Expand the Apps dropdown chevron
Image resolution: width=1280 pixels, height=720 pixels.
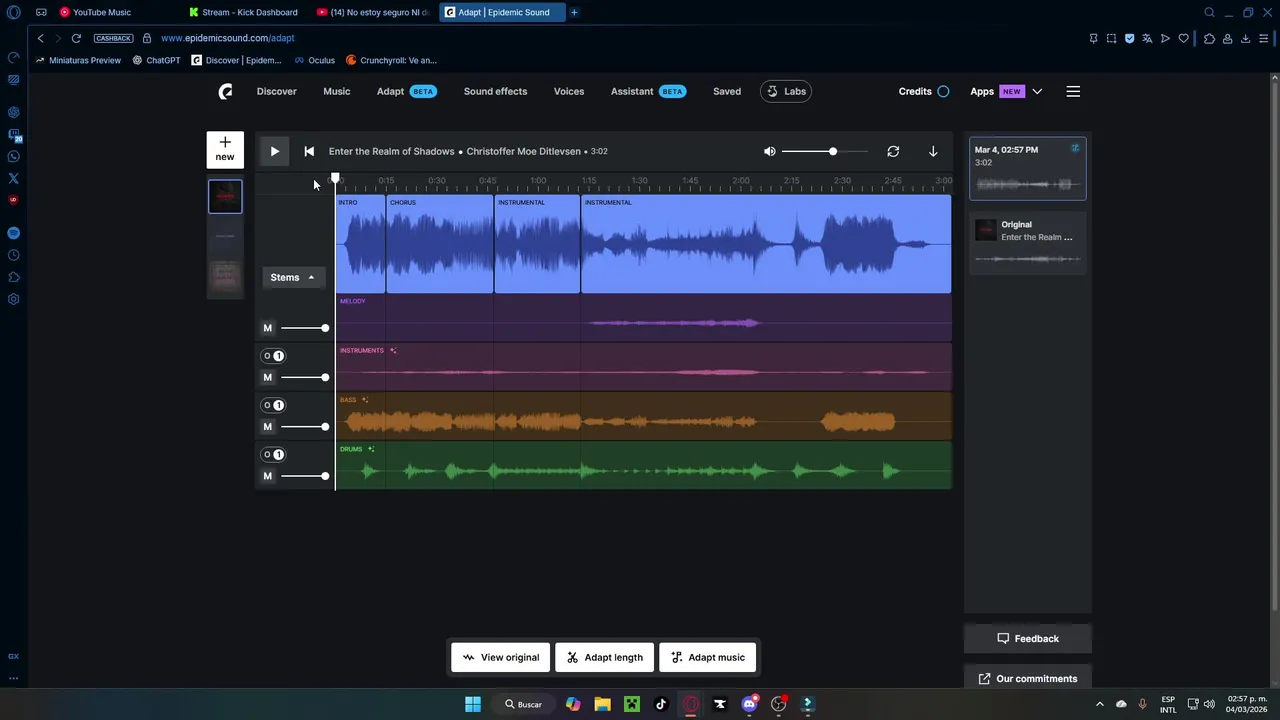pyautogui.click(x=1037, y=91)
